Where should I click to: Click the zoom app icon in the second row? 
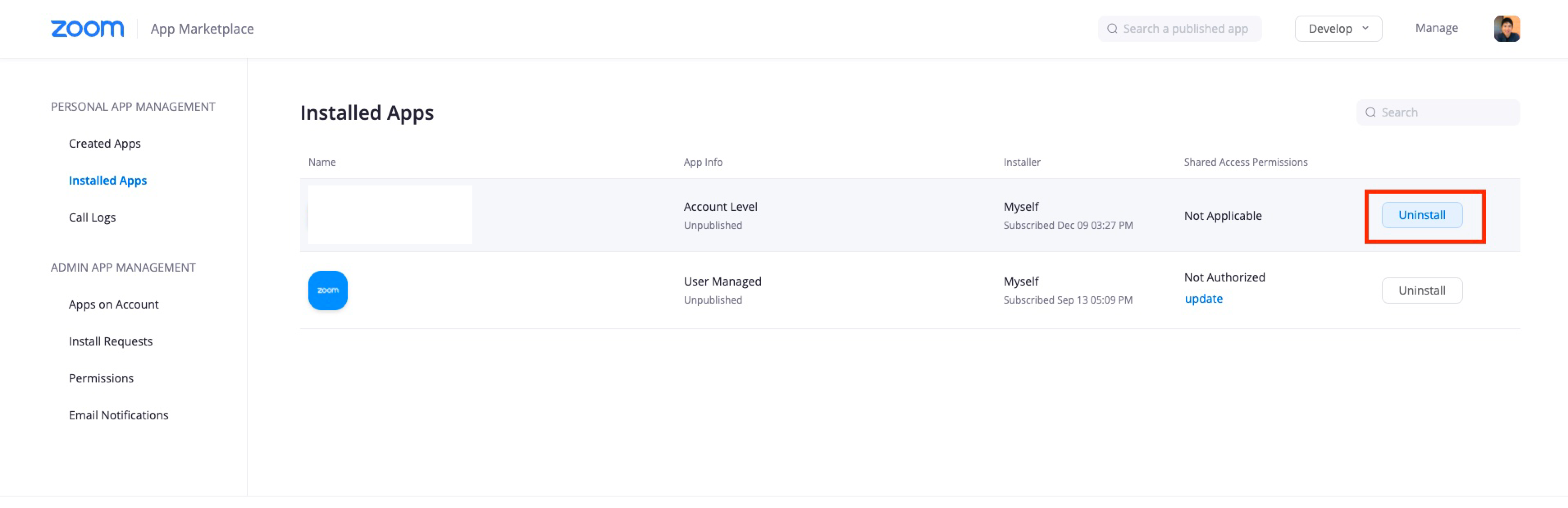[328, 290]
